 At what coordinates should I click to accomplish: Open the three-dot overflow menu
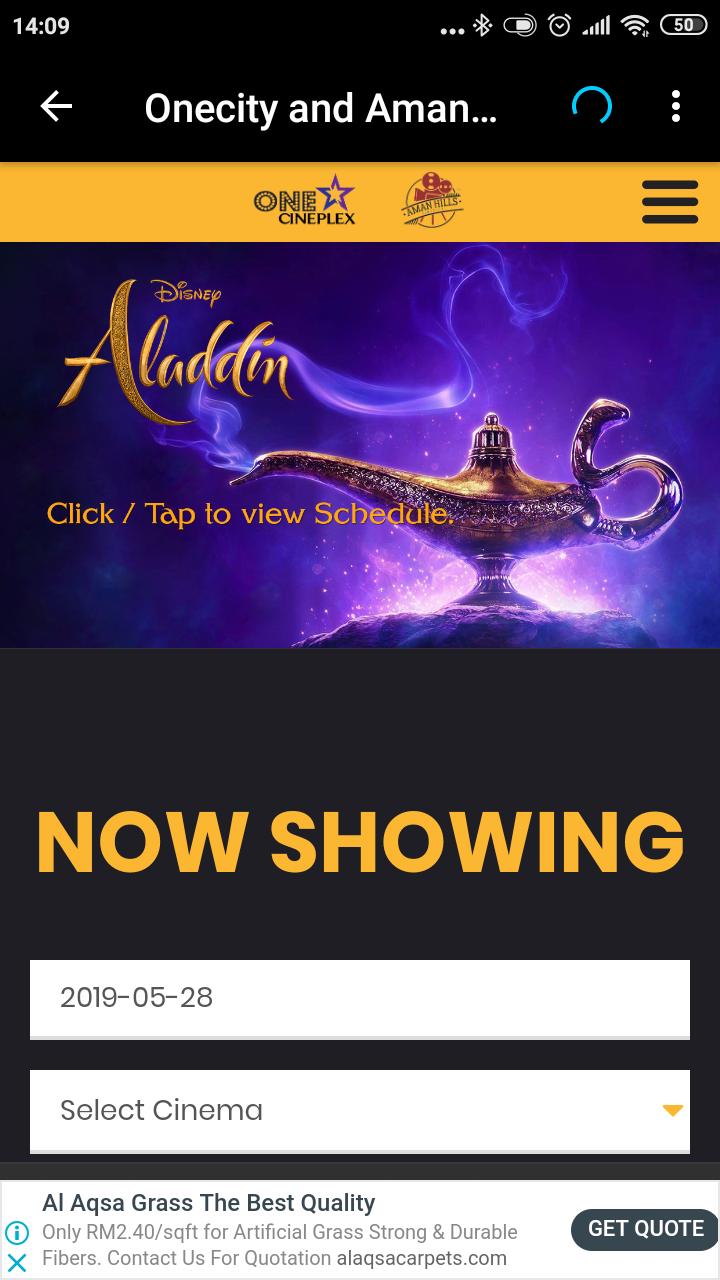[x=676, y=106]
